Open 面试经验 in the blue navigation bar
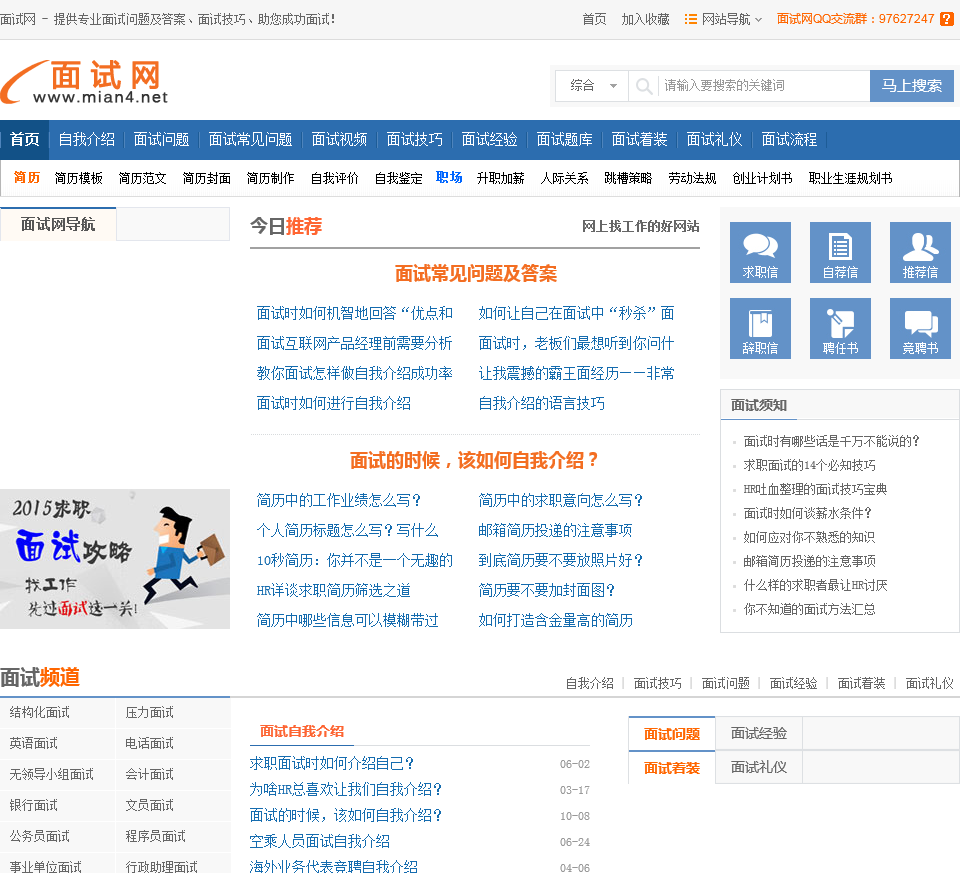 pos(489,140)
